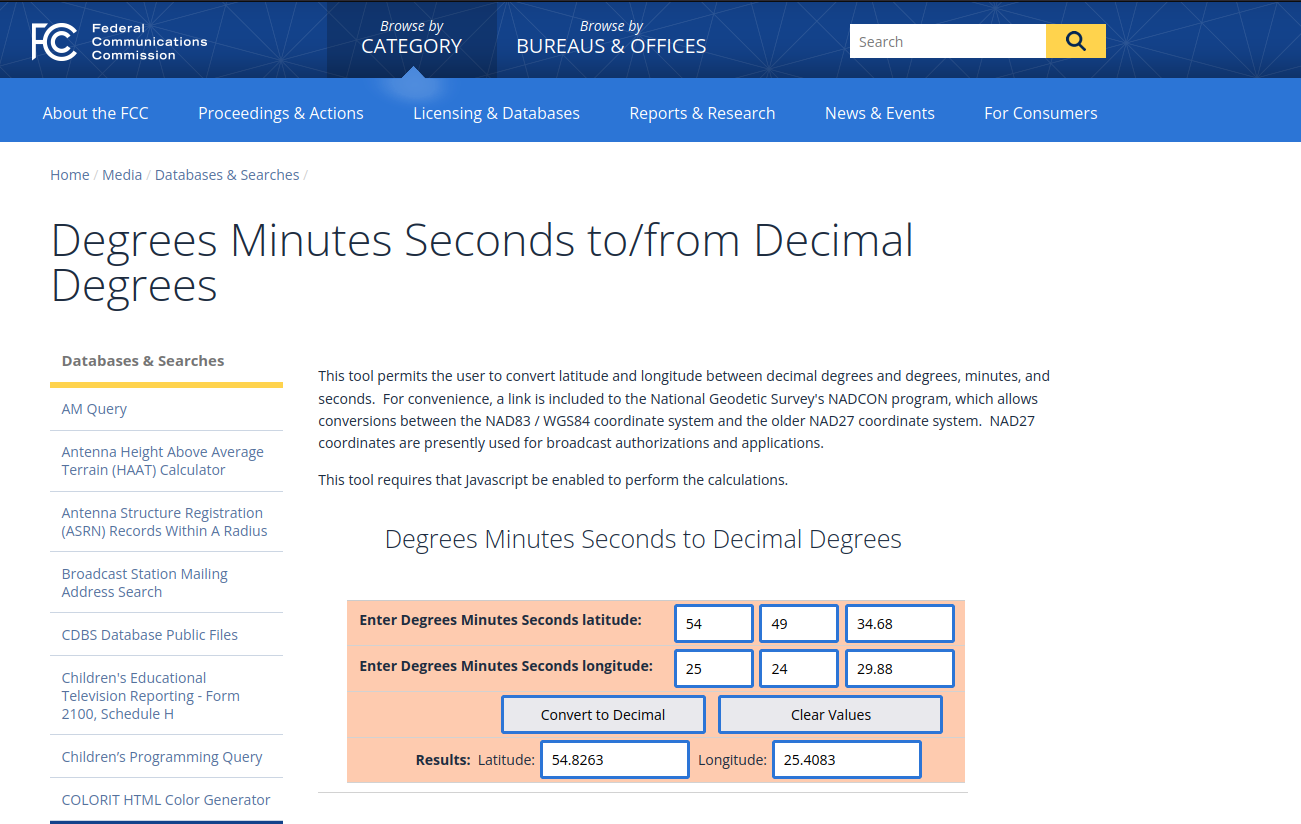
Task: Open AM Query sidebar link
Action: (94, 409)
